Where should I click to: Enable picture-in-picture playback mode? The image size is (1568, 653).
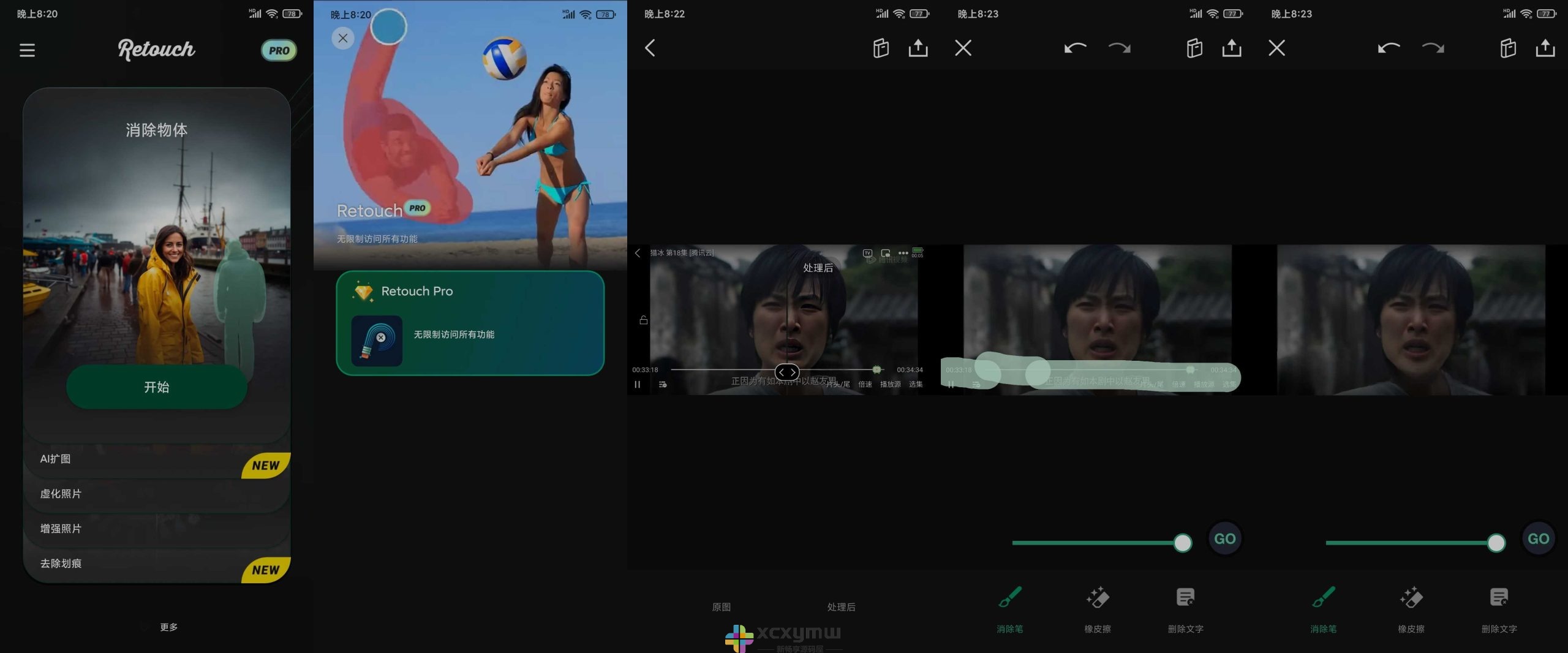[x=884, y=252]
